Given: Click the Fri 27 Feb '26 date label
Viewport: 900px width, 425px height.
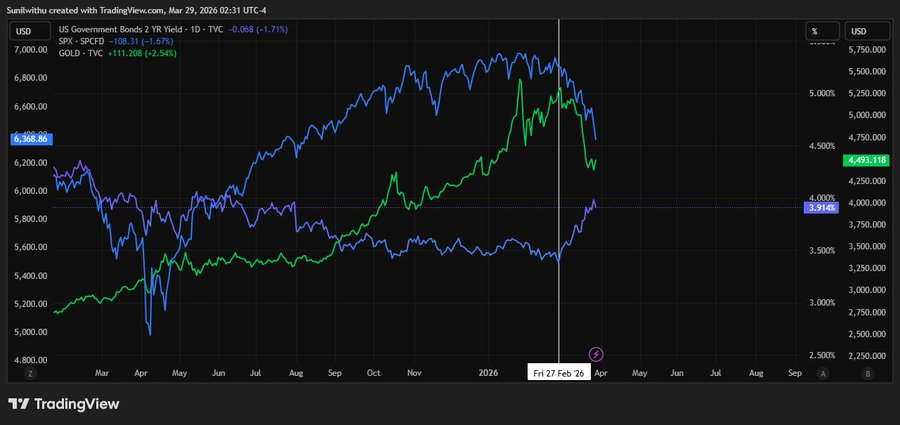Looking at the screenshot, I should coord(559,372).
